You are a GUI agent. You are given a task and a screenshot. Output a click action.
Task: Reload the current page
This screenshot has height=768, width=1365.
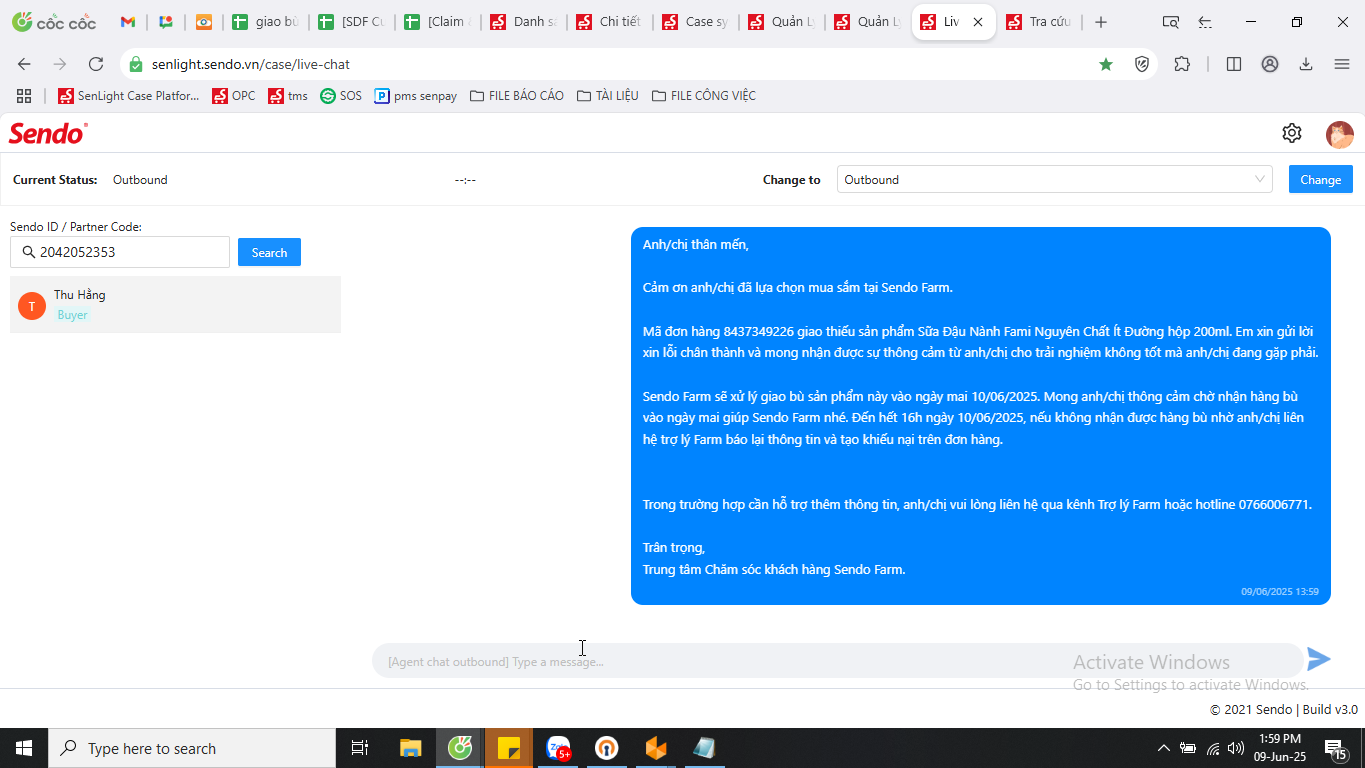(x=96, y=64)
